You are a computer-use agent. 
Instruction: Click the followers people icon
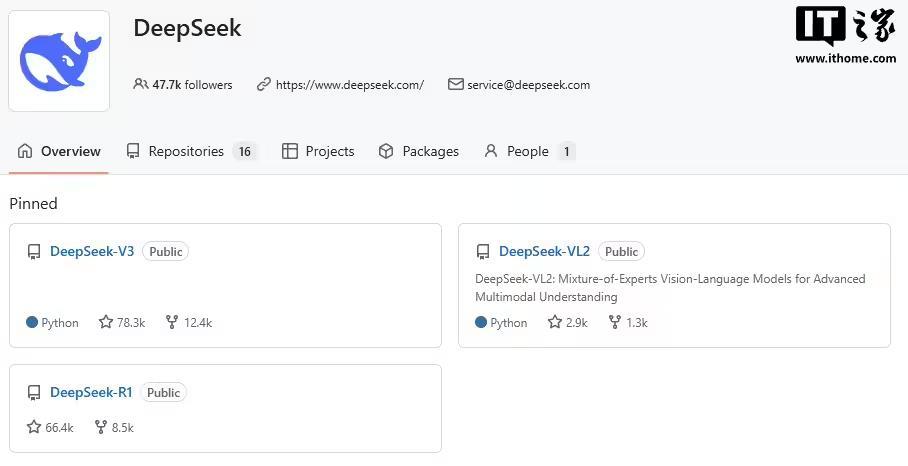pyautogui.click(x=141, y=85)
